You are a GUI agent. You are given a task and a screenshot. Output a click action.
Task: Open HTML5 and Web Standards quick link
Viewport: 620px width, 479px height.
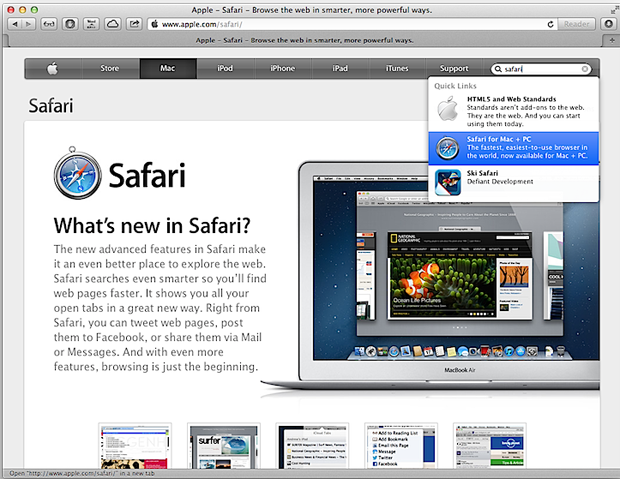coord(513,112)
